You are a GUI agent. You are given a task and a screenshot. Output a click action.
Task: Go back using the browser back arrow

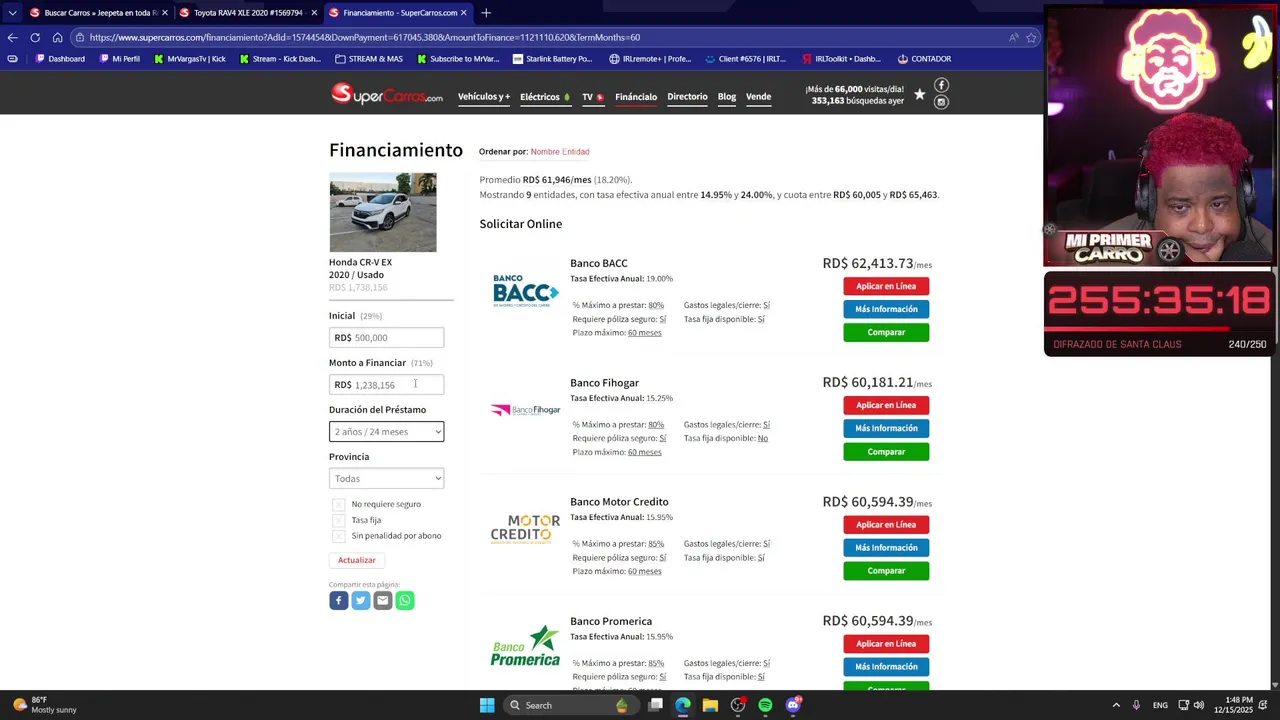click(x=12, y=37)
